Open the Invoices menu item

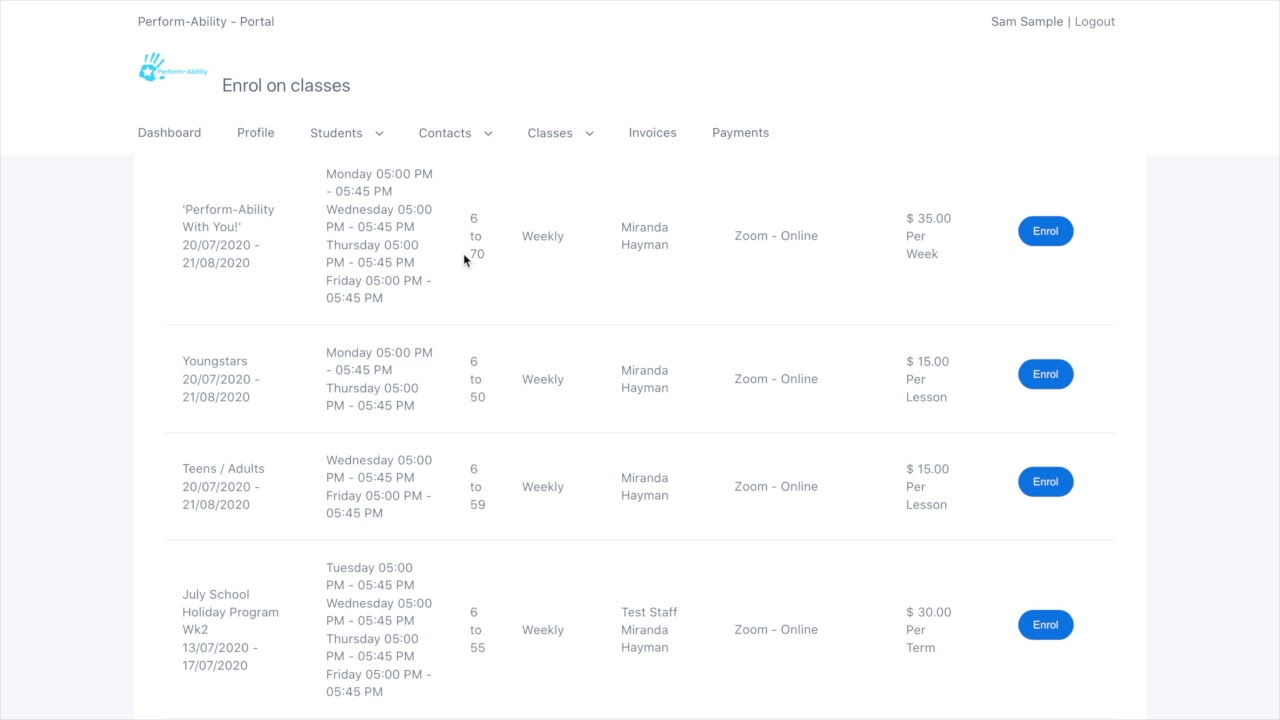[x=652, y=133]
